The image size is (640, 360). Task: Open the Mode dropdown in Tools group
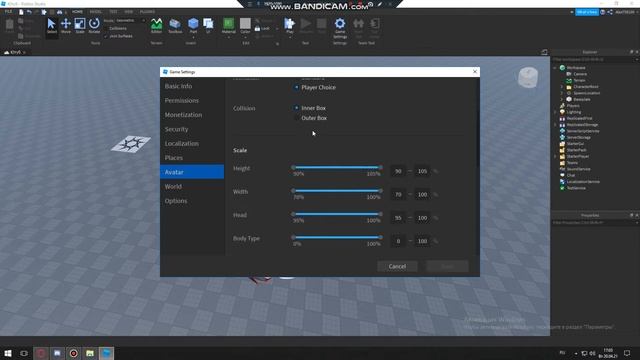click(x=130, y=20)
